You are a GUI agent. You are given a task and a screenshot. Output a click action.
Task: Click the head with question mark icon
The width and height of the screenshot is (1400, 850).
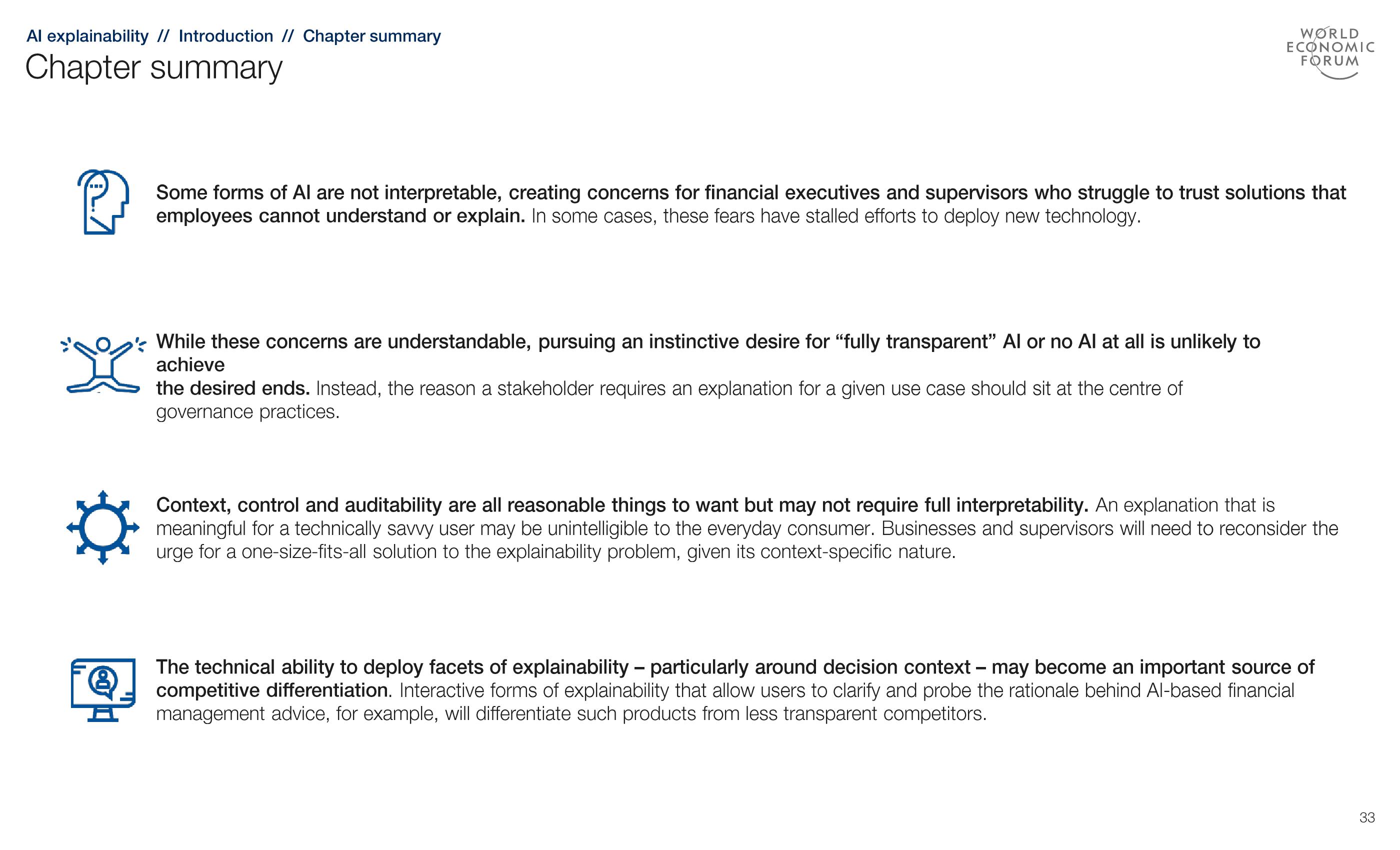tap(103, 201)
